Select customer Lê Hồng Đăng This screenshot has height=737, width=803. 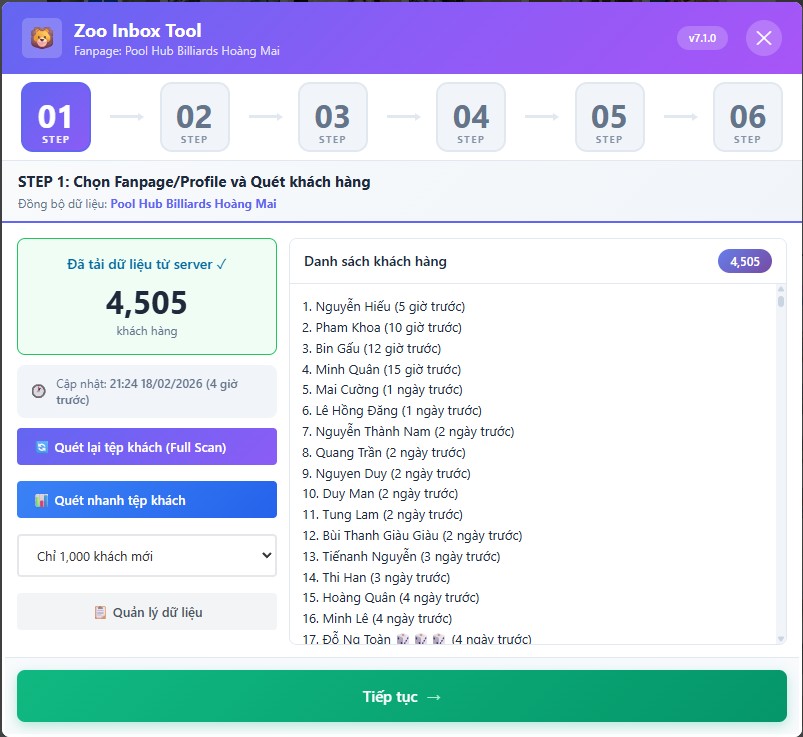pyautogui.click(x=392, y=411)
